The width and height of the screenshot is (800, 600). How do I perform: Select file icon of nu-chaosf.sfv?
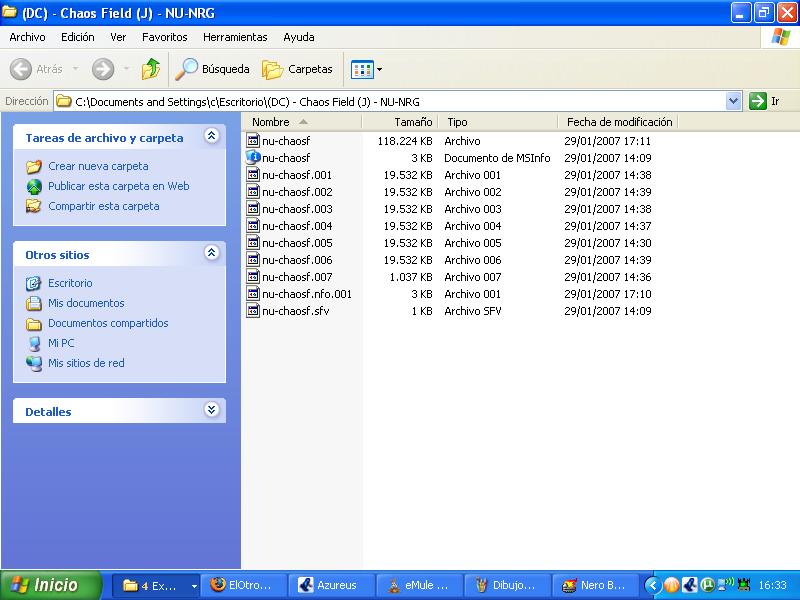tap(253, 310)
